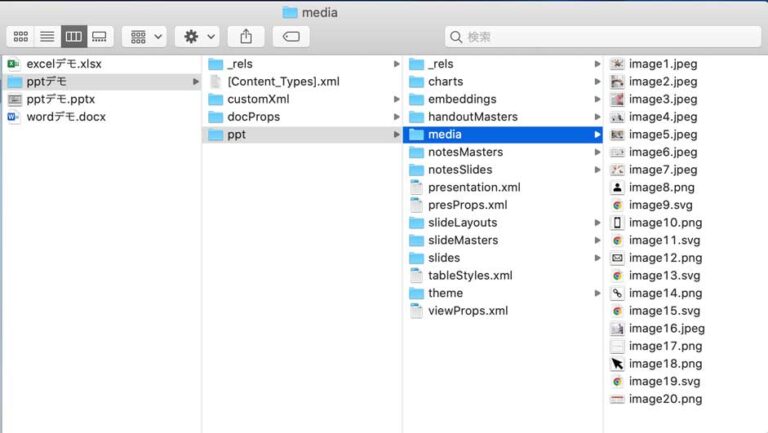Open the gear action menu
The width and height of the screenshot is (768, 433).
[196, 37]
